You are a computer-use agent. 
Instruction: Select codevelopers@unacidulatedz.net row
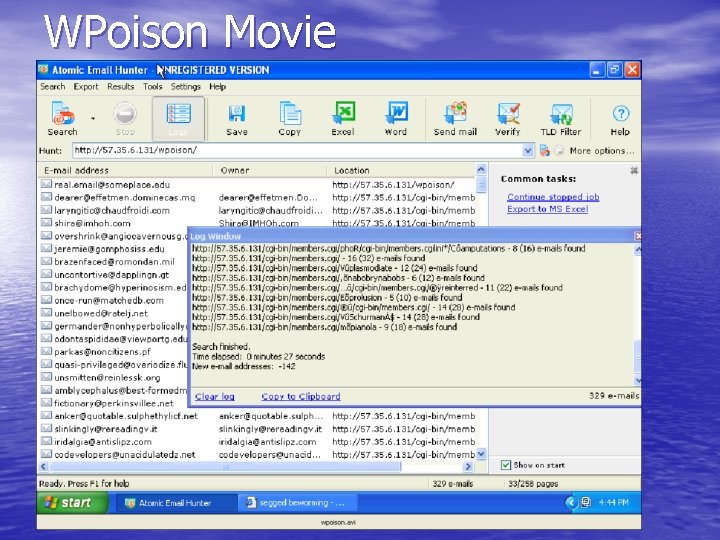coord(257,455)
